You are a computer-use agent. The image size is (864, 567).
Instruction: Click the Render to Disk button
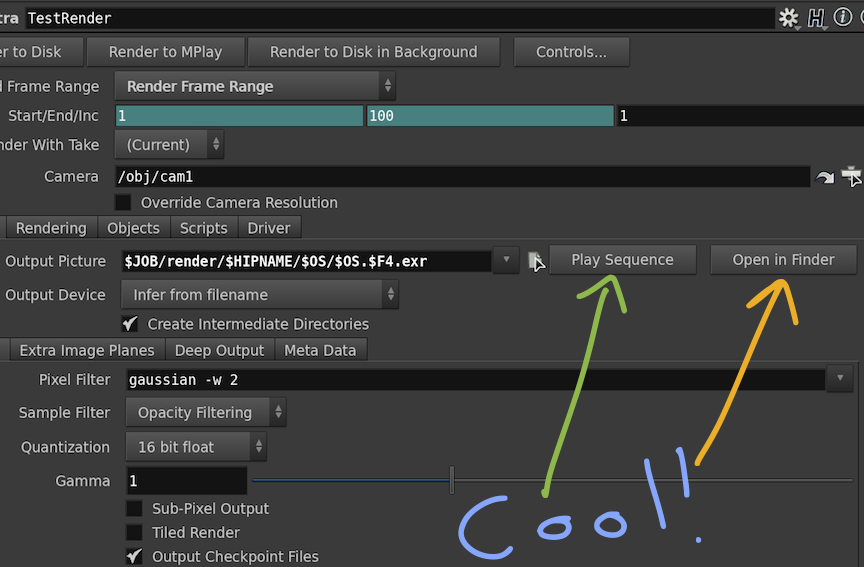(39, 52)
